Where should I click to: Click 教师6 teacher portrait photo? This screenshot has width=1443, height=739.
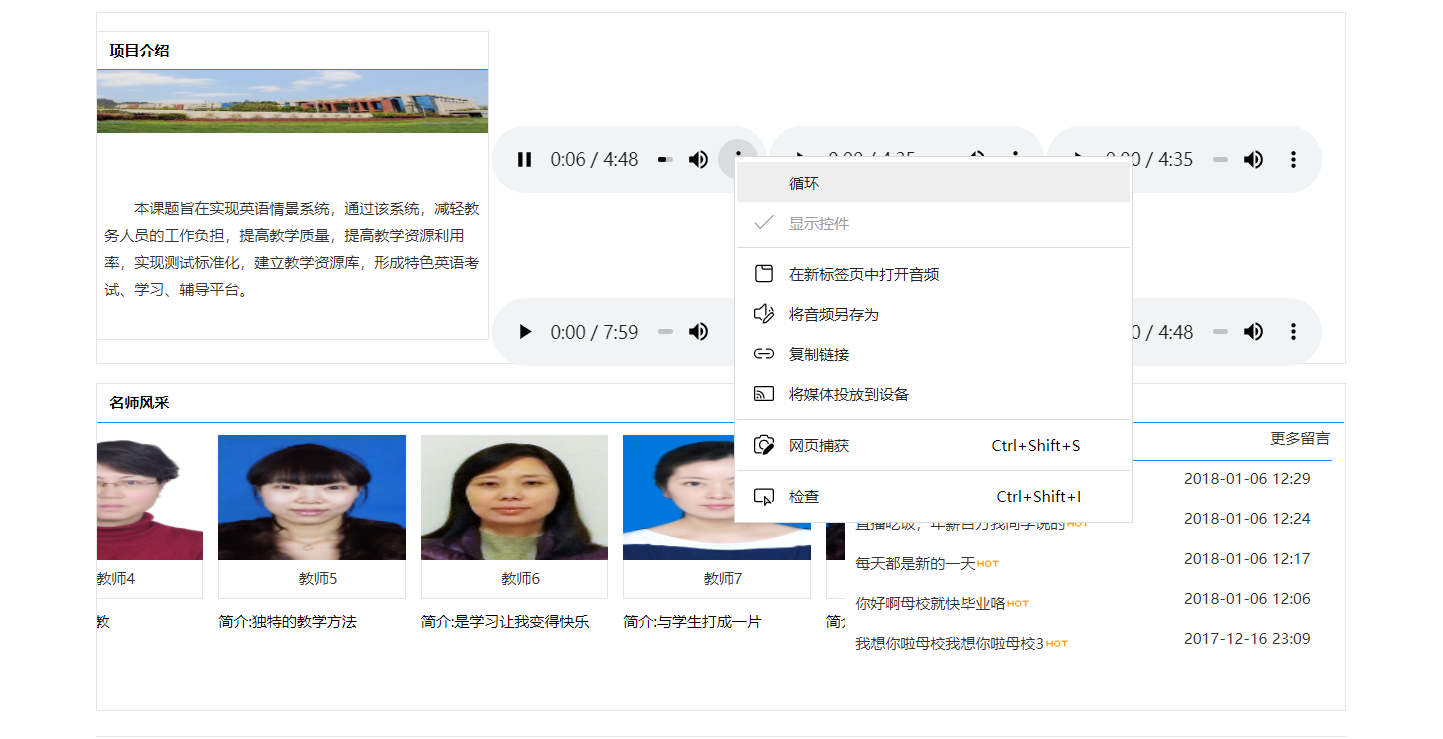click(x=513, y=496)
